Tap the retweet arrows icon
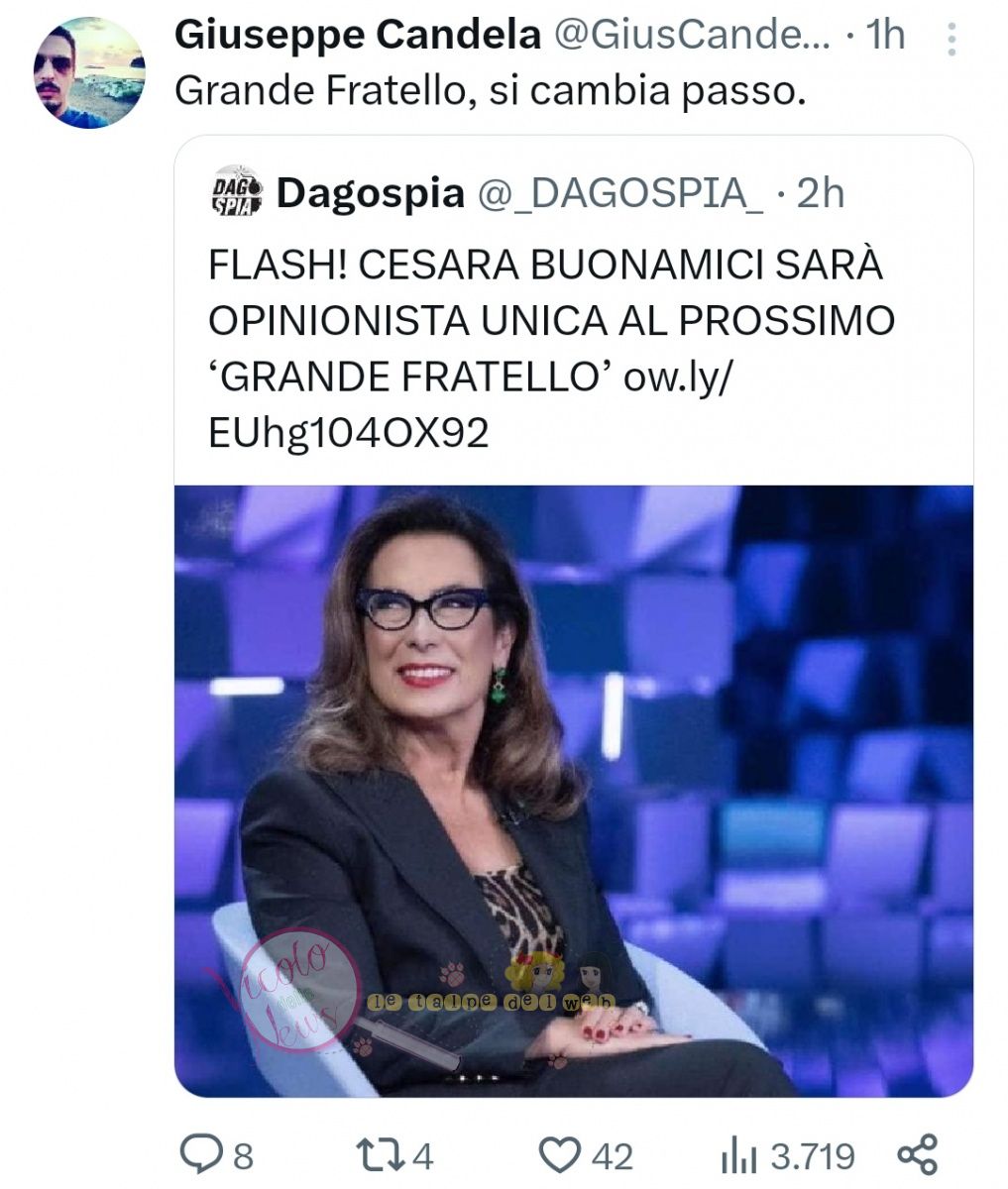The image size is (1008, 1189). click(x=381, y=1154)
